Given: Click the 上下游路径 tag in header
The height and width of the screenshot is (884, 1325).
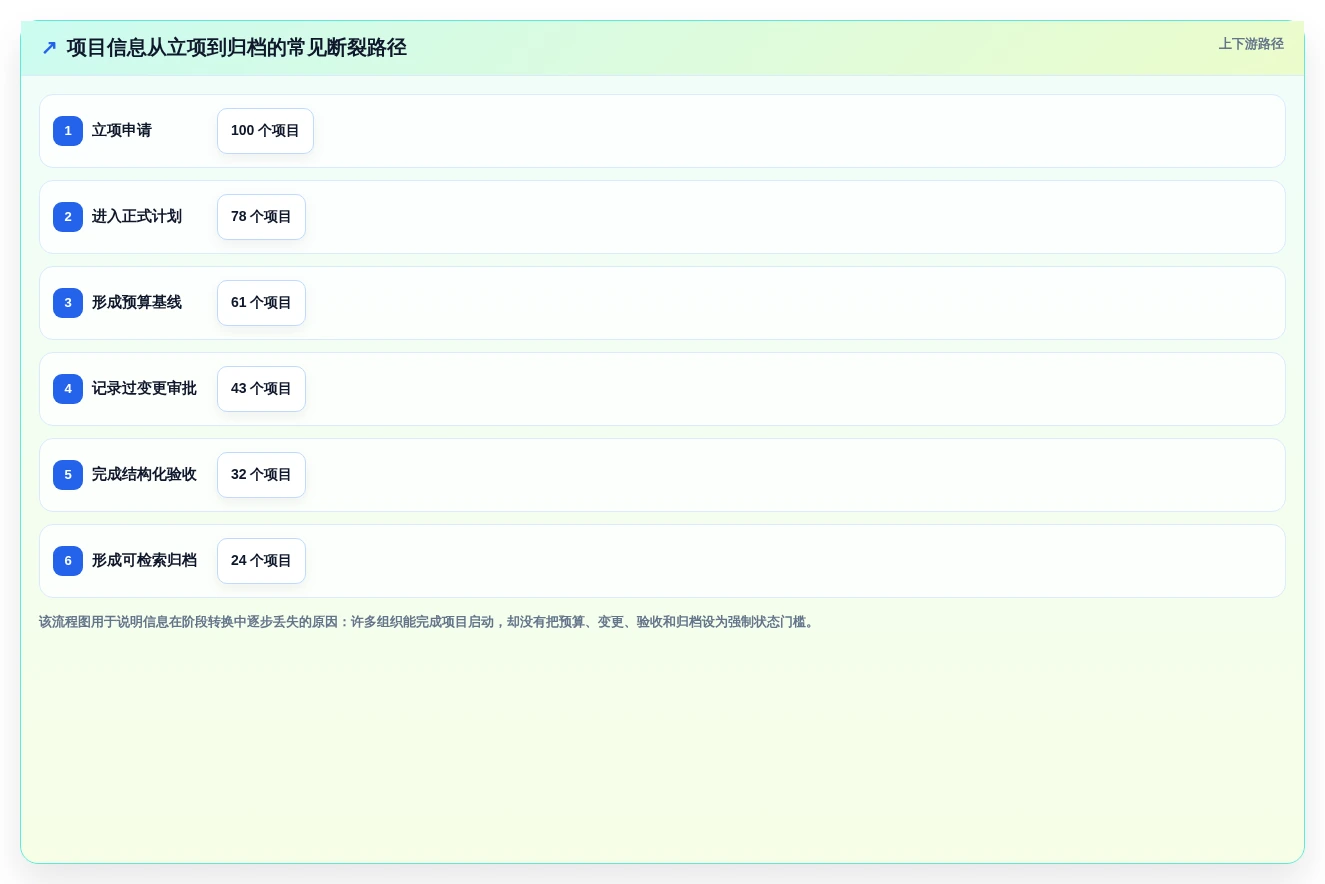Looking at the screenshot, I should pos(1251,44).
